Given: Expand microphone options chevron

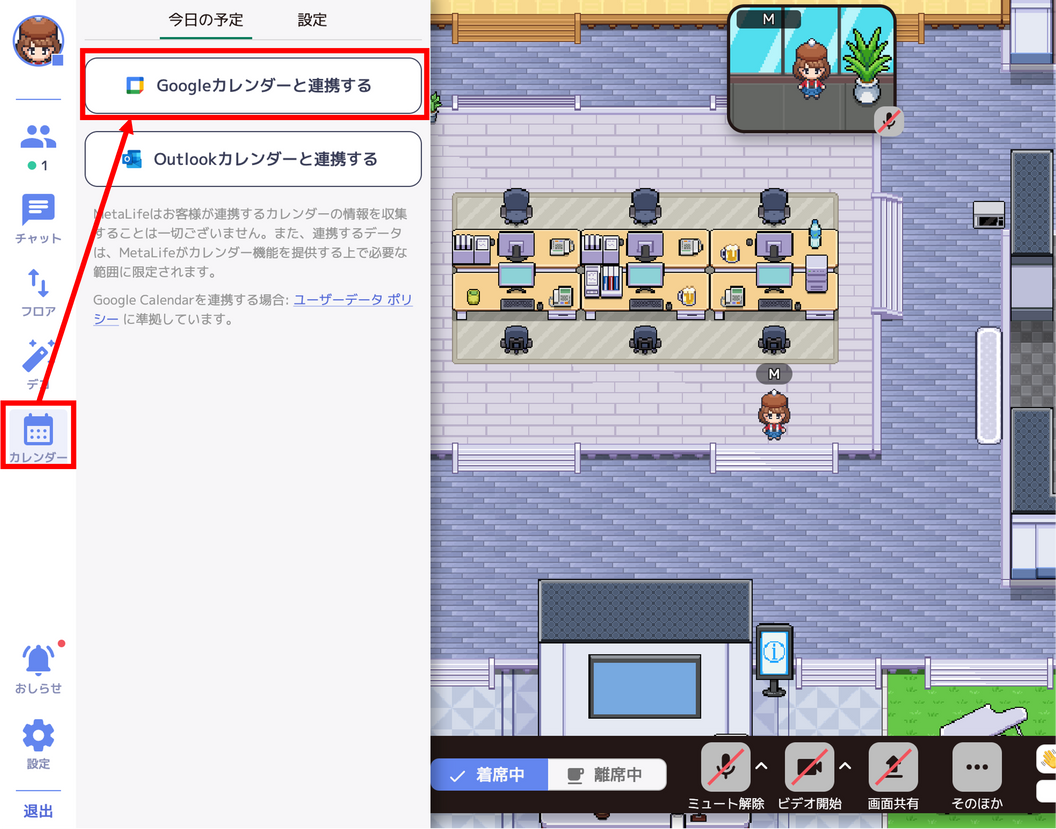Looking at the screenshot, I should (x=762, y=766).
